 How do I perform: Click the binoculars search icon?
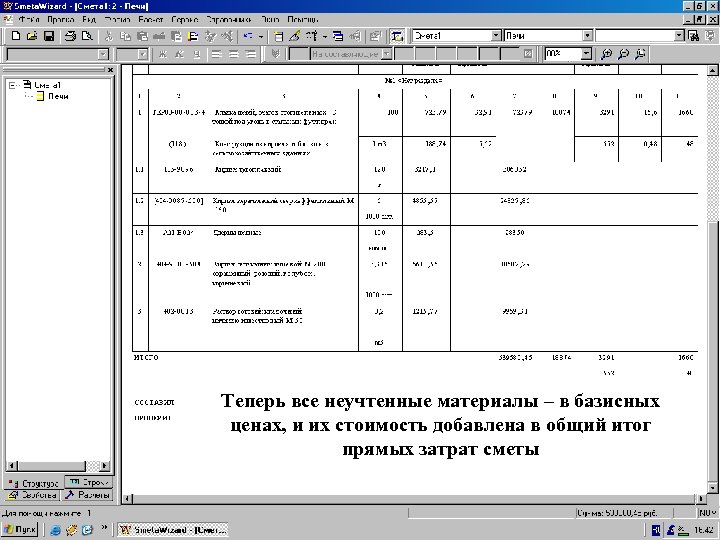[x=694, y=36]
